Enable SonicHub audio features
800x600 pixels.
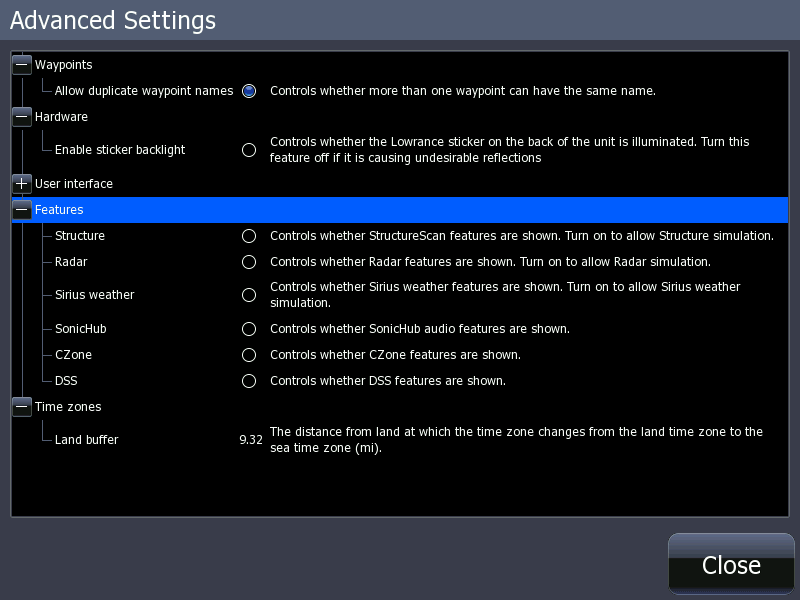tap(248, 328)
